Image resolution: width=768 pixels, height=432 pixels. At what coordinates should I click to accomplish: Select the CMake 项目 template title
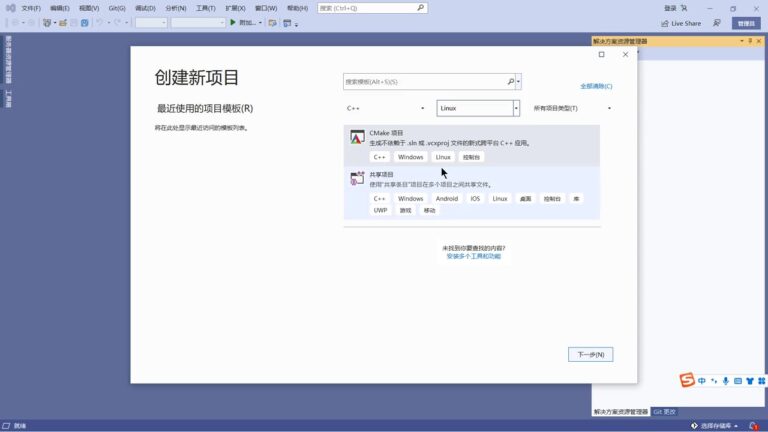point(386,133)
